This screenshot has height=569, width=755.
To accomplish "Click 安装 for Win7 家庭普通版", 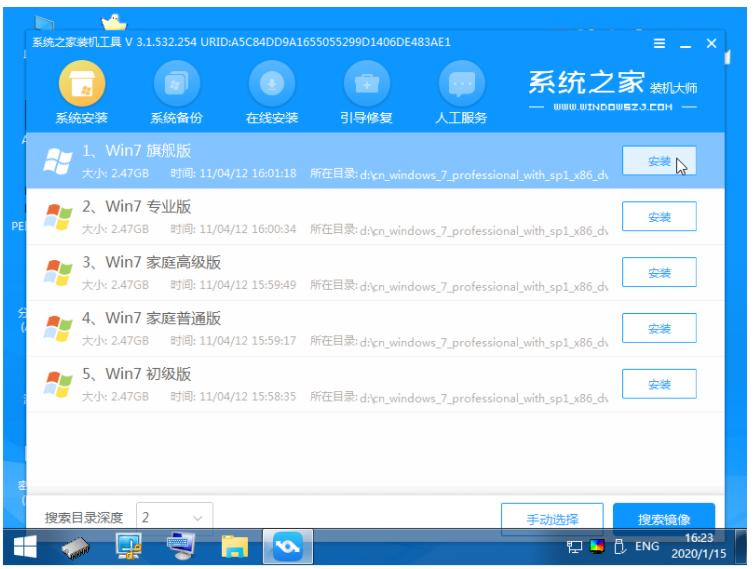I will coord(659,328).
